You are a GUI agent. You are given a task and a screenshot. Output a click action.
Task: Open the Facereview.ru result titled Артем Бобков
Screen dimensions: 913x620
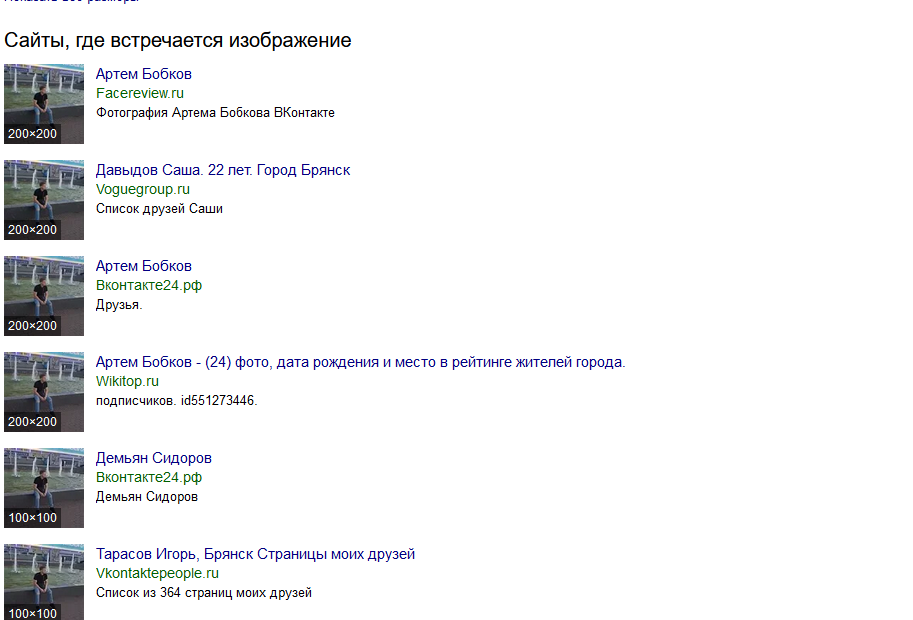pos(143,74)
